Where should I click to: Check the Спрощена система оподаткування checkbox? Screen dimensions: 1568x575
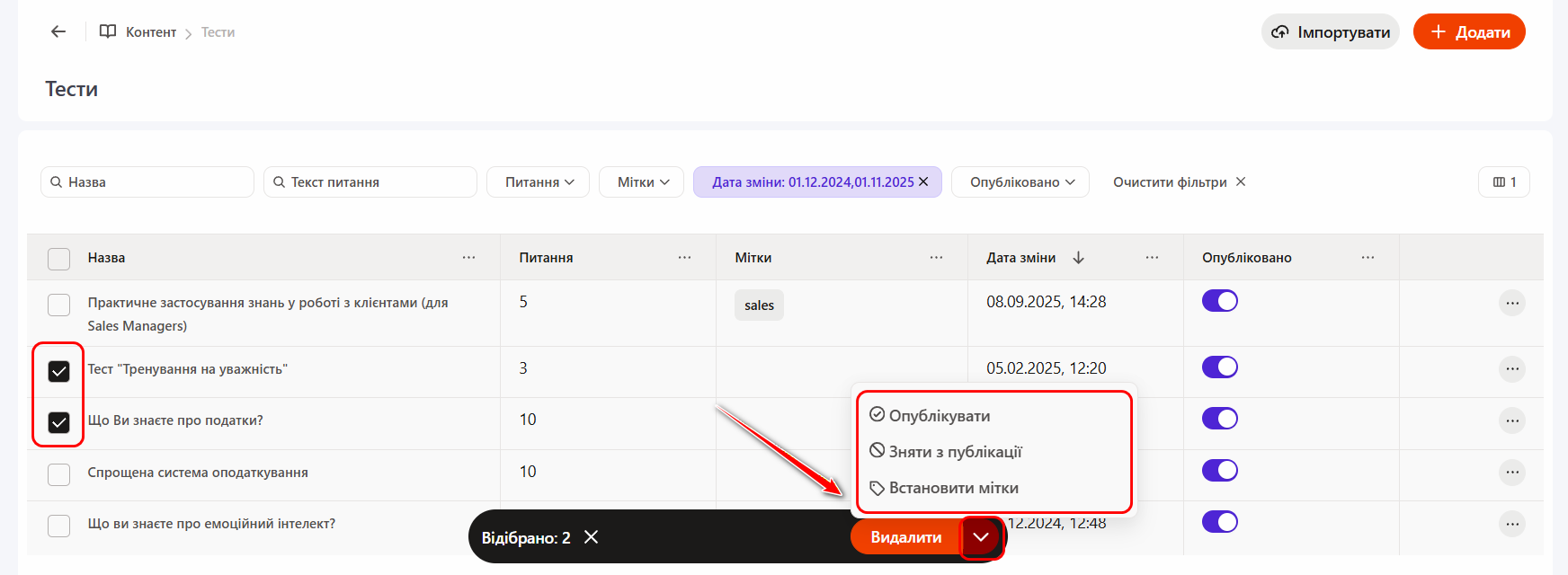(59, 474)
